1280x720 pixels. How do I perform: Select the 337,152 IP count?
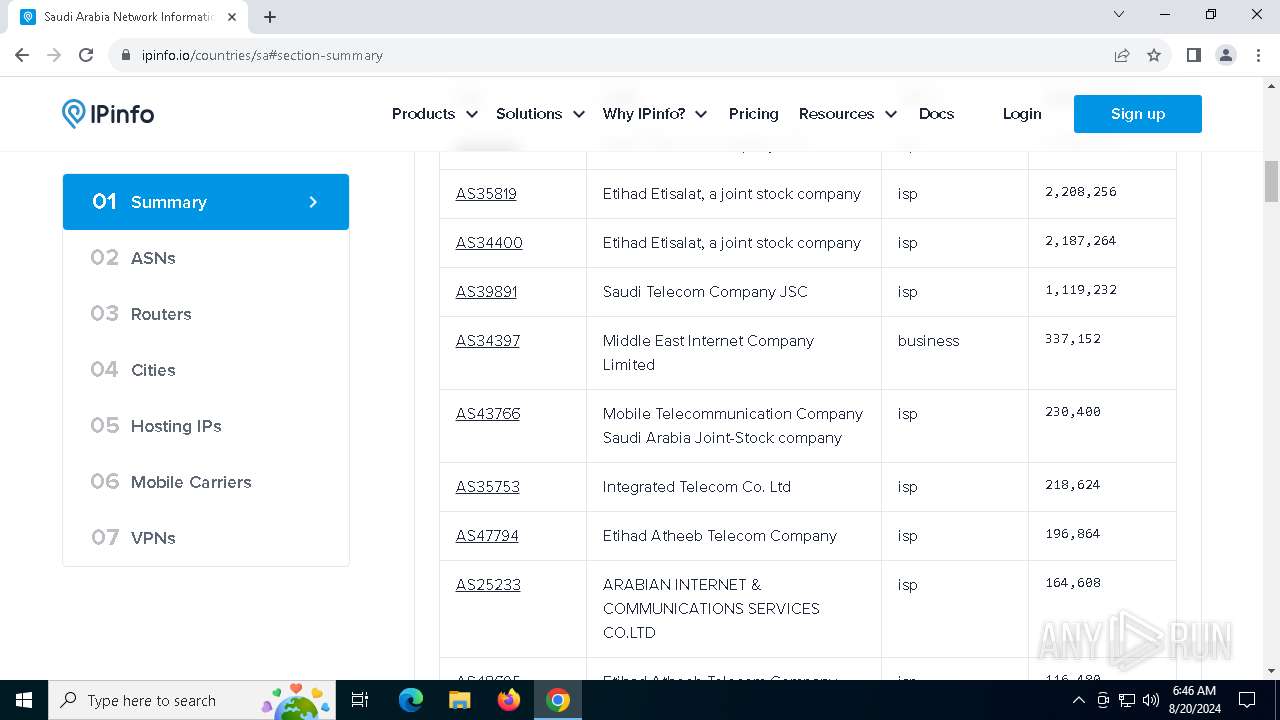(1073, 339)
